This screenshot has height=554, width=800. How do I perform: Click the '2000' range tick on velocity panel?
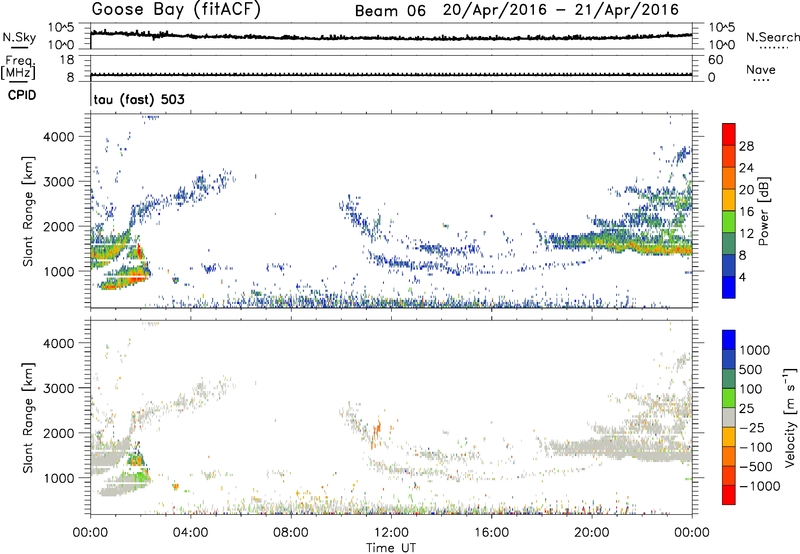click(59, 433)
